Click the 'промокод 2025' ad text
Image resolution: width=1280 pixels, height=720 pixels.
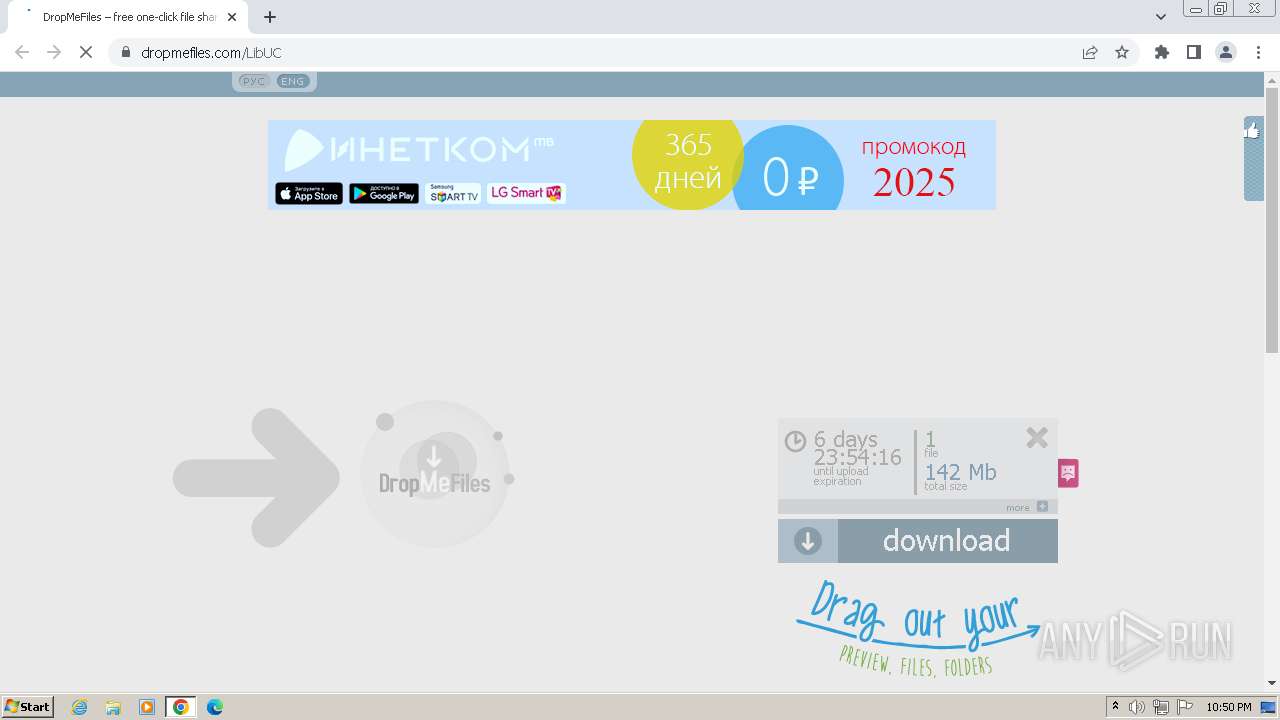pyautogui.click(x=914, y=167)
